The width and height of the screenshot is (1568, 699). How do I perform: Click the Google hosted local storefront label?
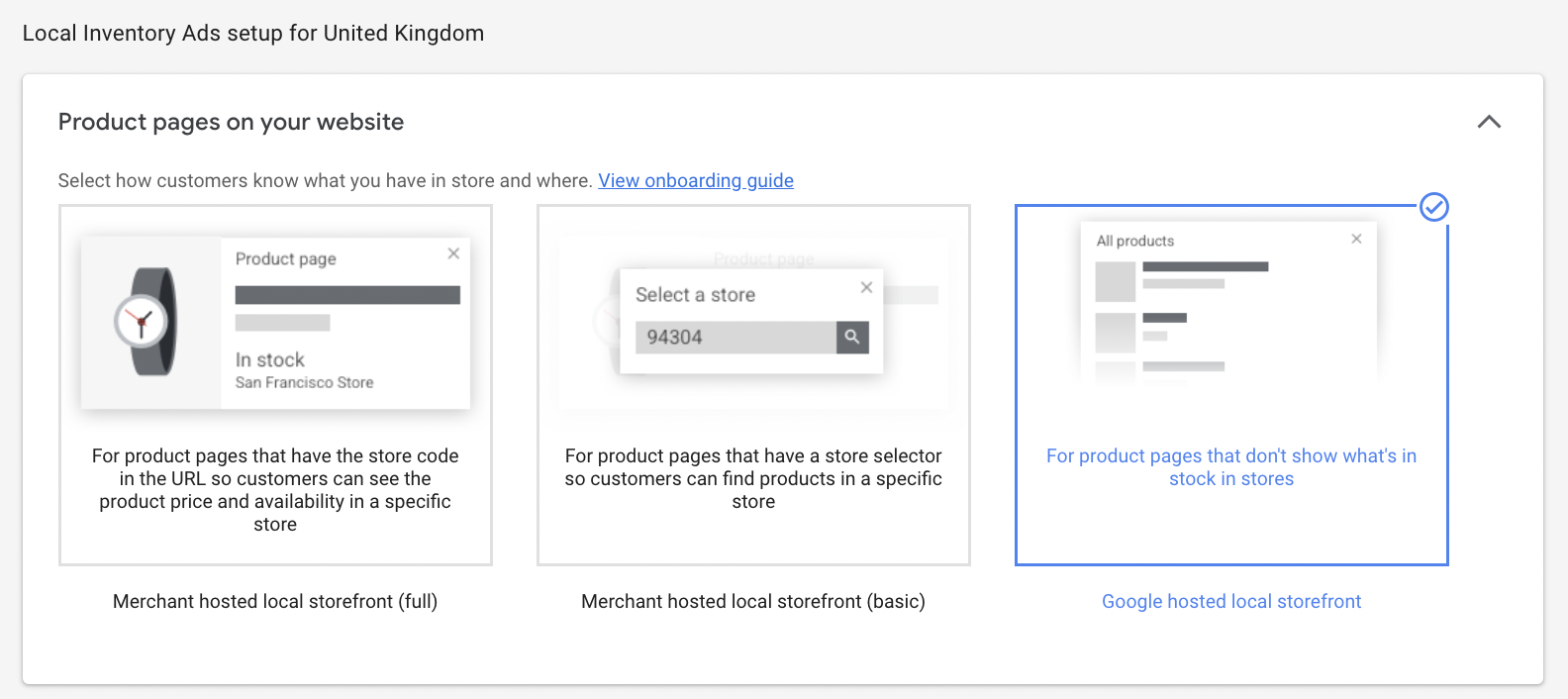(x=1231, y=601)
